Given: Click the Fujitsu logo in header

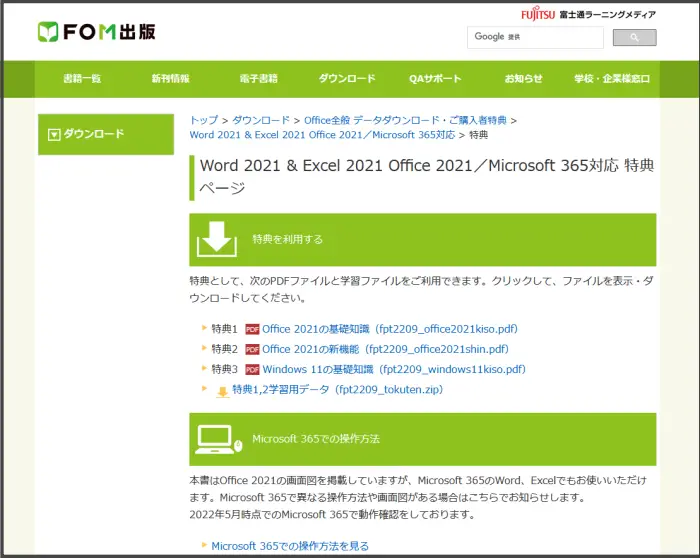Looking at the screenshot, I should [538, 14].
